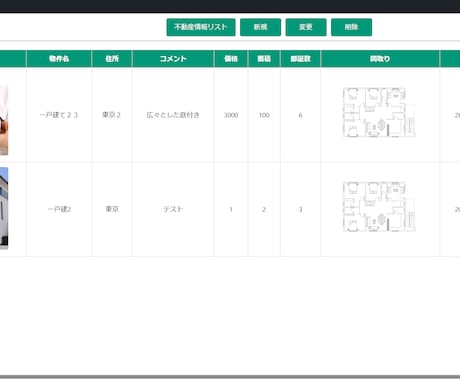Select address cell 東京 in 一戸建2 row
This screenshot has width=460, height=380.
pos(112,209)
